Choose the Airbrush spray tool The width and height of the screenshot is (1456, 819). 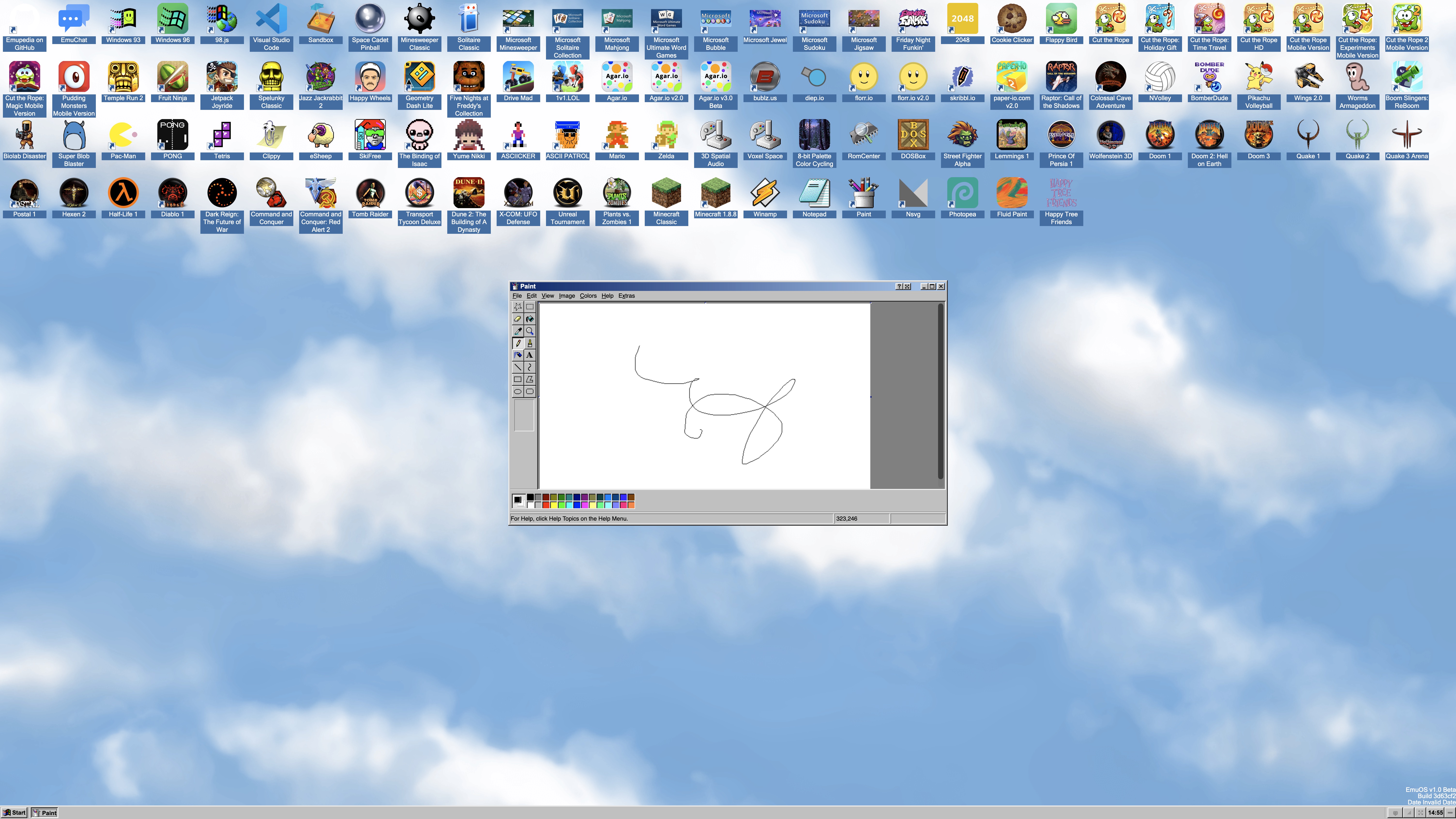(517, 356)
